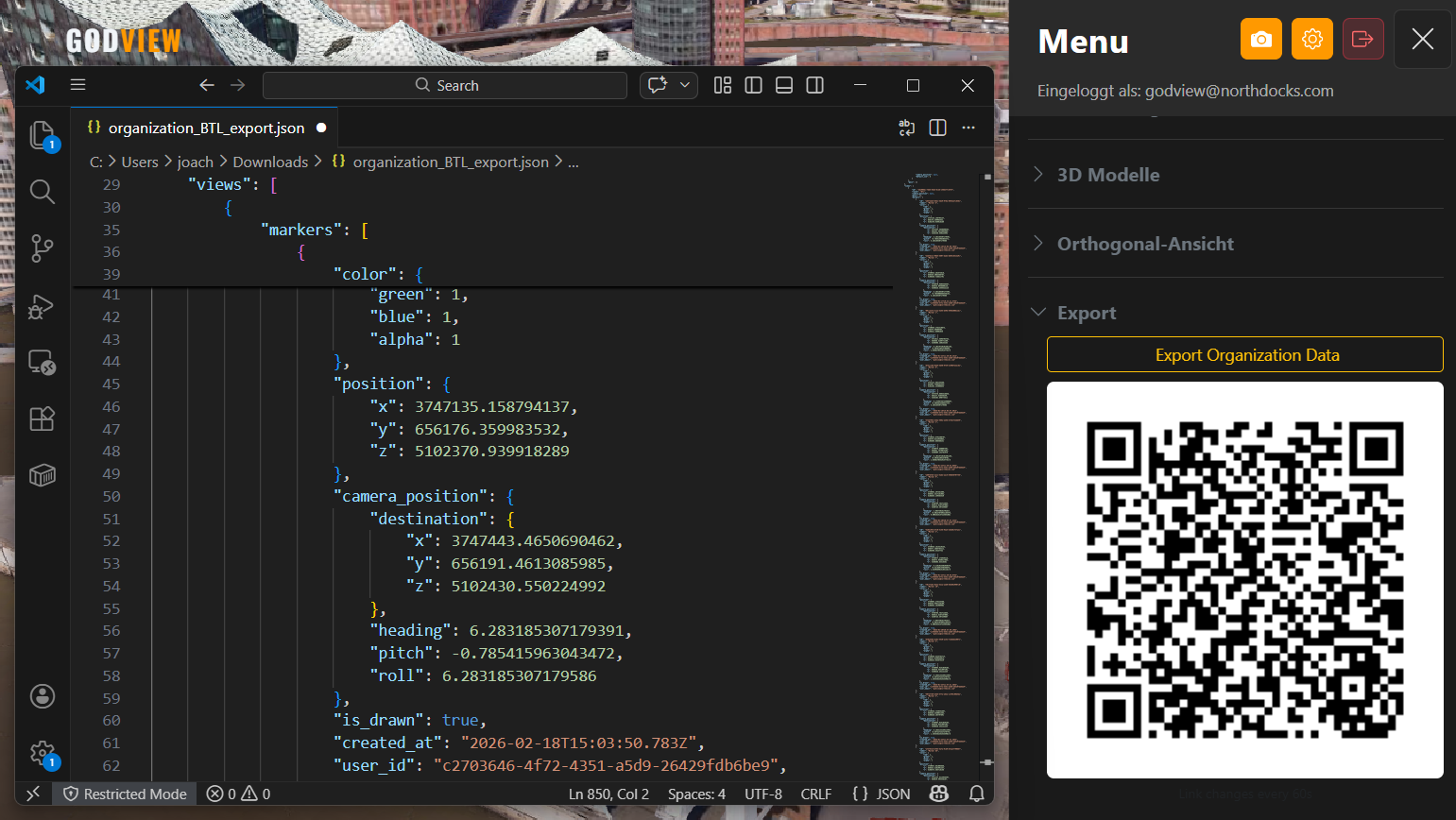The image size is (1456, 820).
Task: Open the Source Control view
Action: (x=43, y=248)
